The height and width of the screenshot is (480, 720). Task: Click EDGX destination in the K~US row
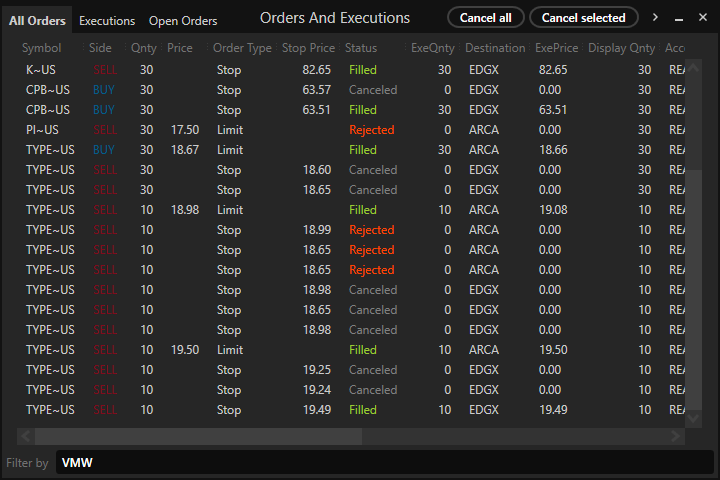(x=484, y=70)
